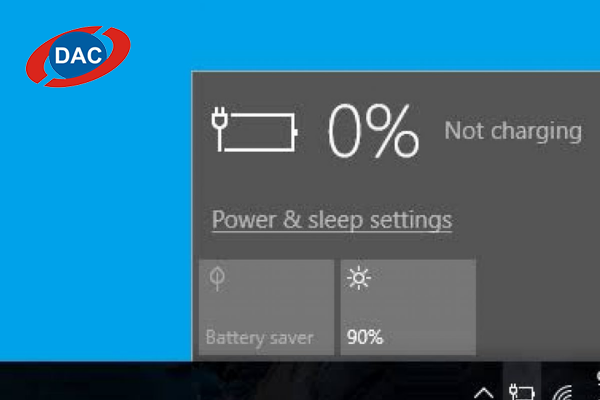Toggle the Battery saver tile

coord(266,307)
